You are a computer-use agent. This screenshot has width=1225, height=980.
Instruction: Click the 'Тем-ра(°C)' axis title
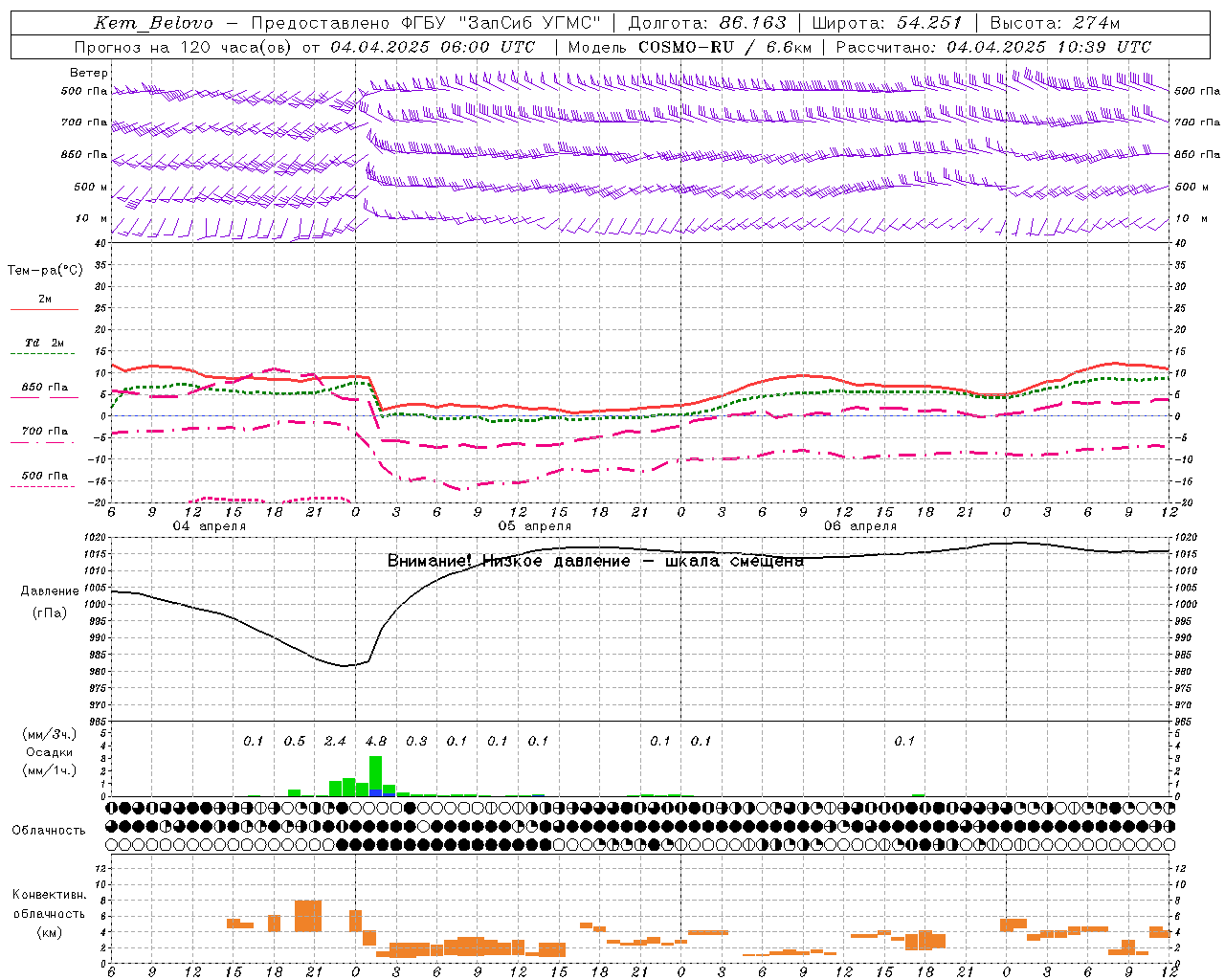coord(45,271)
